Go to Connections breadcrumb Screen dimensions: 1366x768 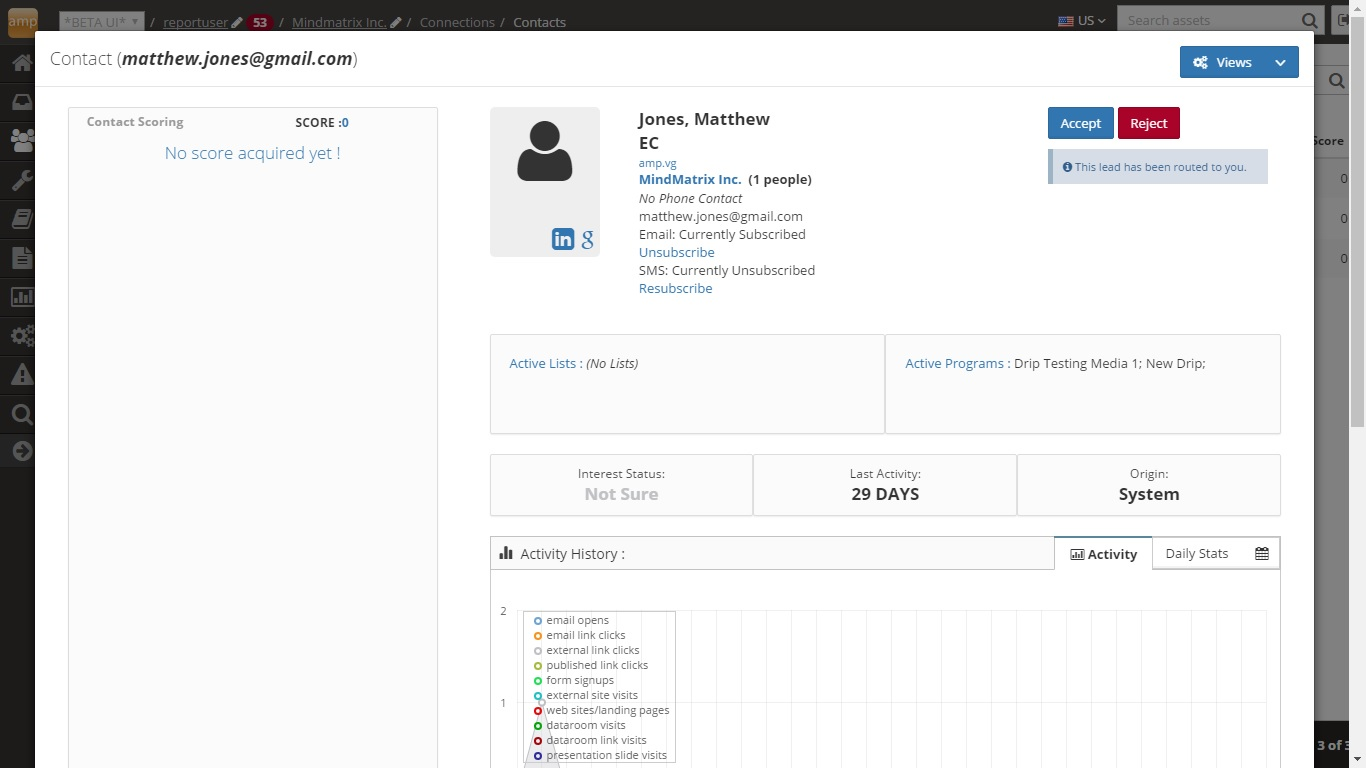457,22
